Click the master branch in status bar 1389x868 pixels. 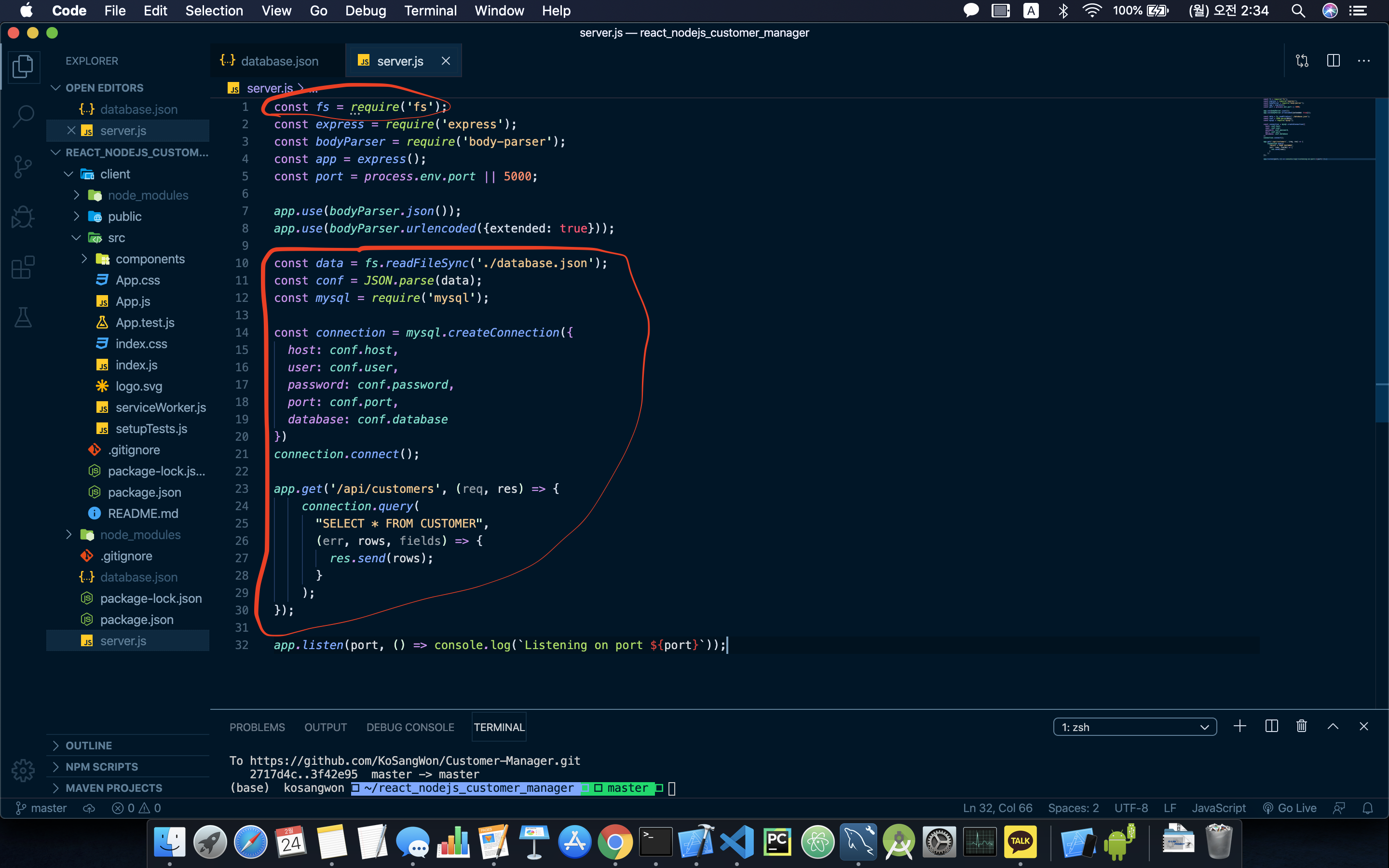pos(41,808)
